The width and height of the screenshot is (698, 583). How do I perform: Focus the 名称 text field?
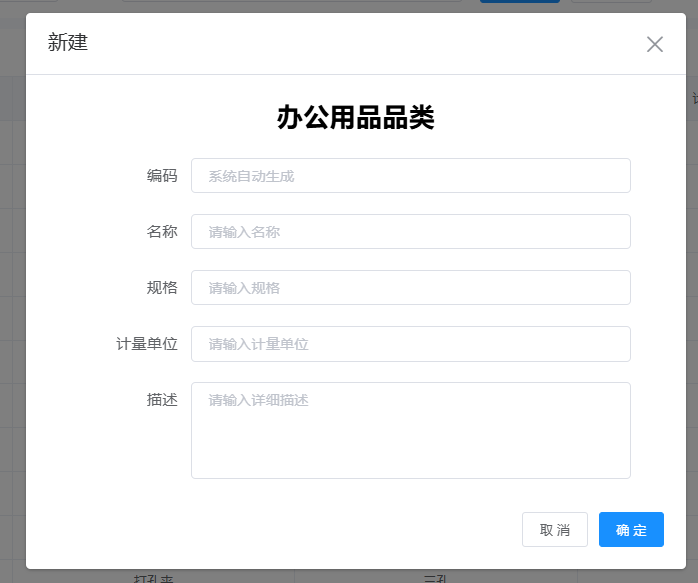[410, 232]
